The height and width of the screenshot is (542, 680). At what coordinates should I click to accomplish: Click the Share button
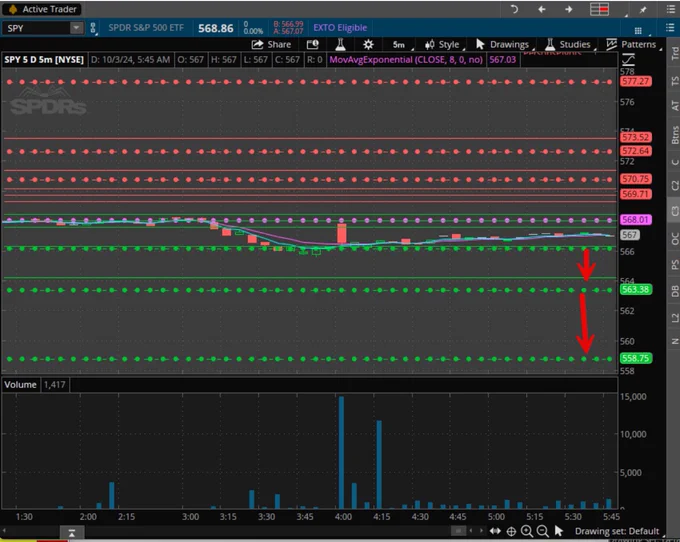click(x=271, y=44)
